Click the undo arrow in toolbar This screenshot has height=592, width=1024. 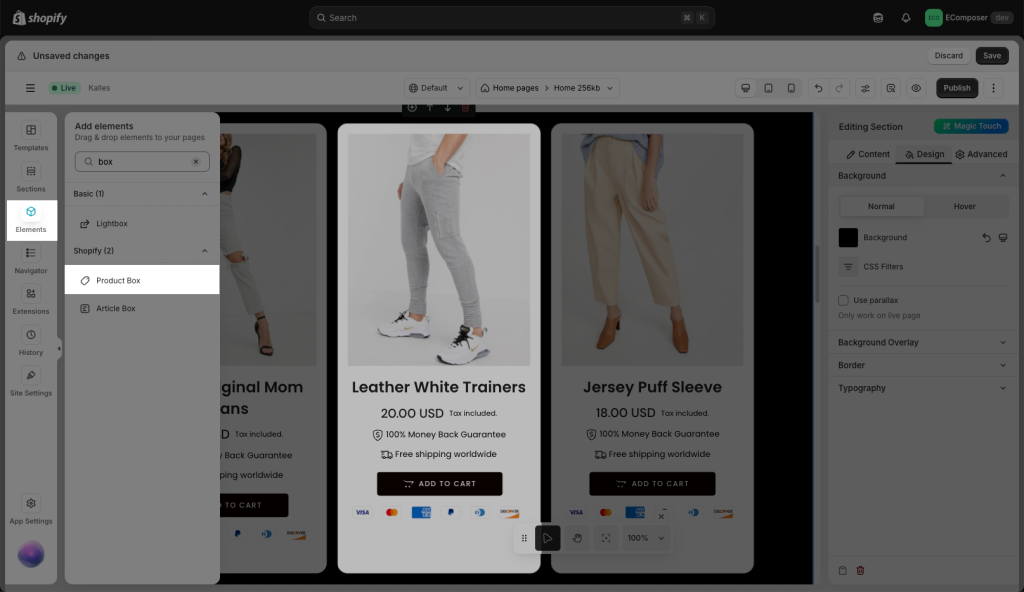[818, 88]
